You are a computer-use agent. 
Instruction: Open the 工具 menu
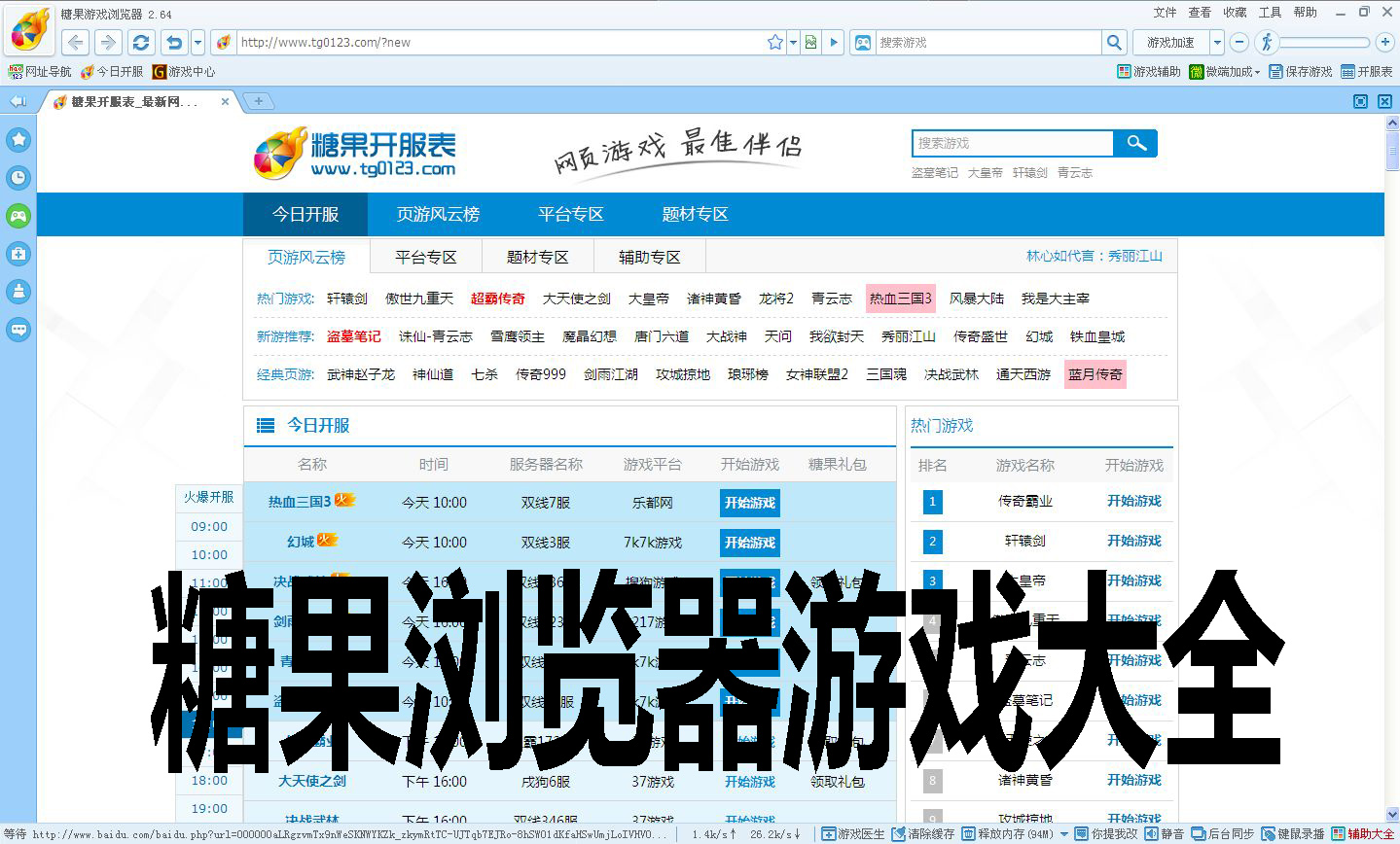1270,12
